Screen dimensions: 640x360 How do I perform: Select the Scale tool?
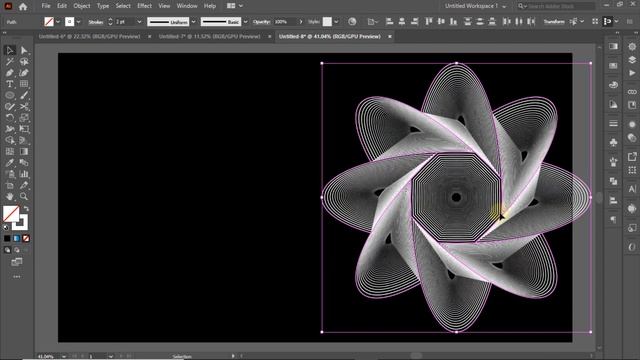24,118
